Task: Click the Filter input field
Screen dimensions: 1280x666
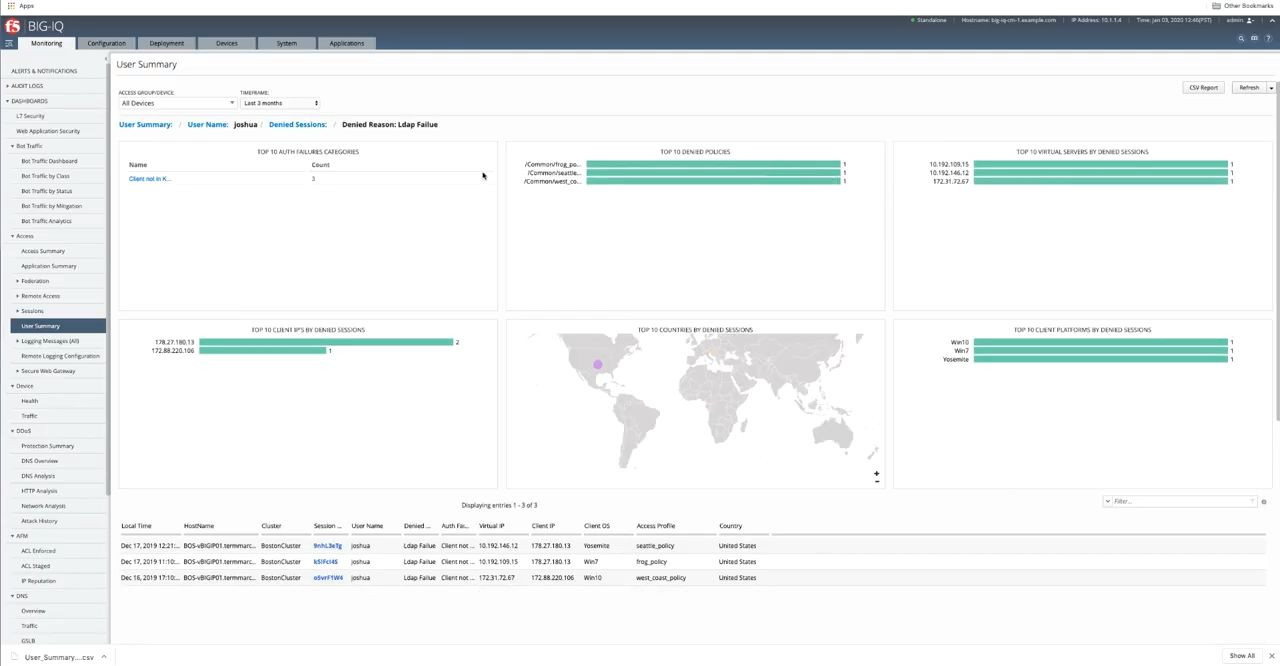Action: [1180, 501]
